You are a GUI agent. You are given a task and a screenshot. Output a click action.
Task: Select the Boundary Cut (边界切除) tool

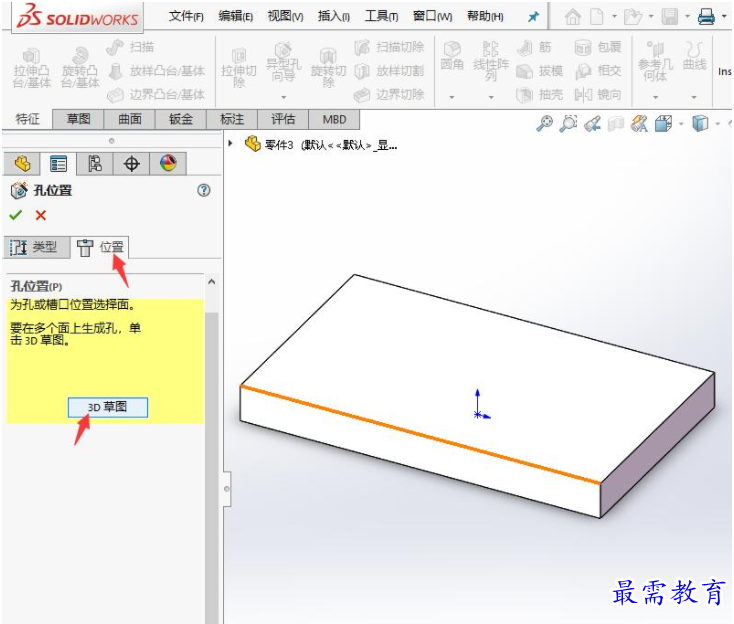[389, 95]
